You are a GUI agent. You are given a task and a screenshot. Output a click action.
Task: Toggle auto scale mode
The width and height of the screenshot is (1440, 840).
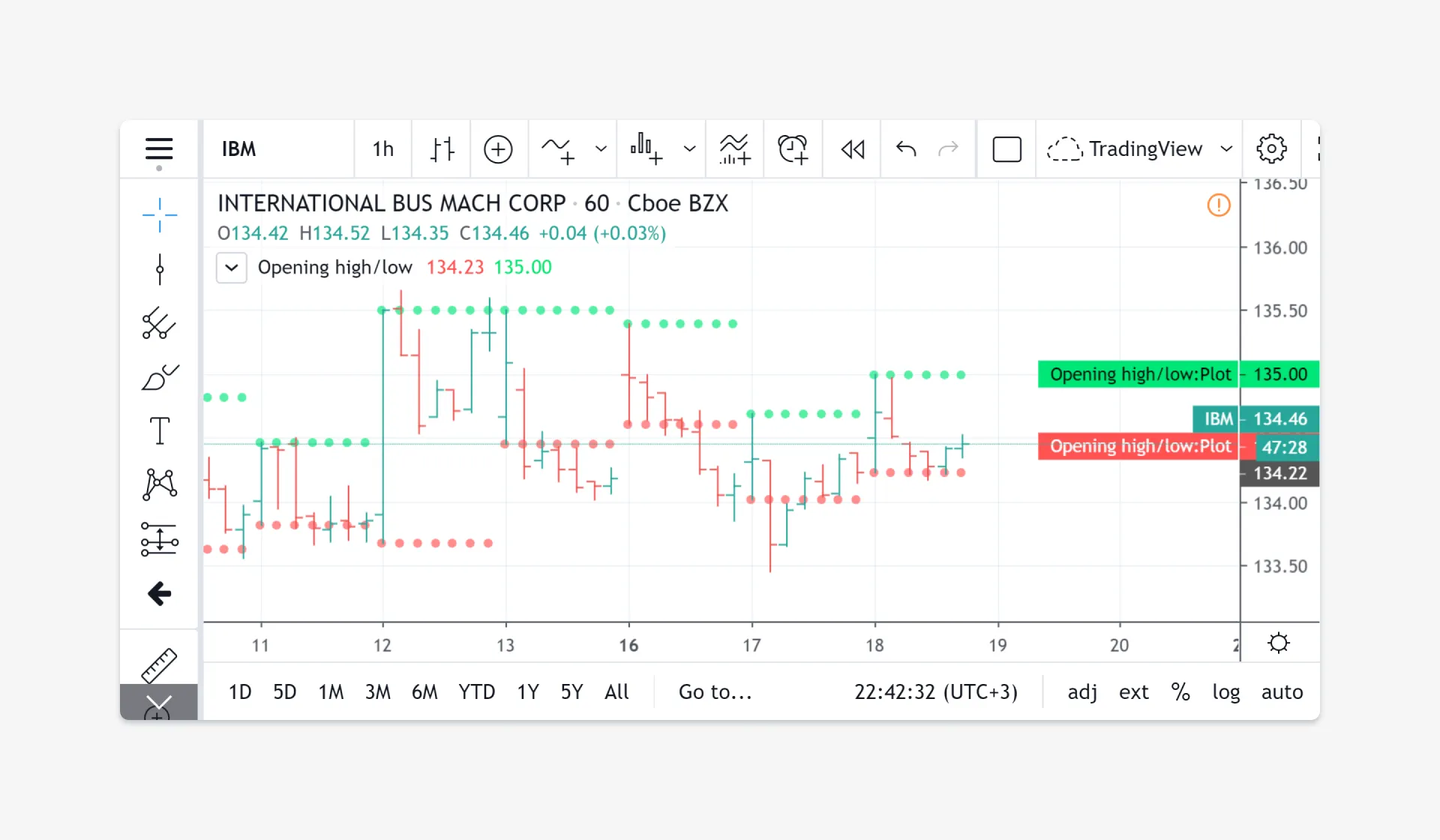pyautogui.click(x=1282, y=691)
